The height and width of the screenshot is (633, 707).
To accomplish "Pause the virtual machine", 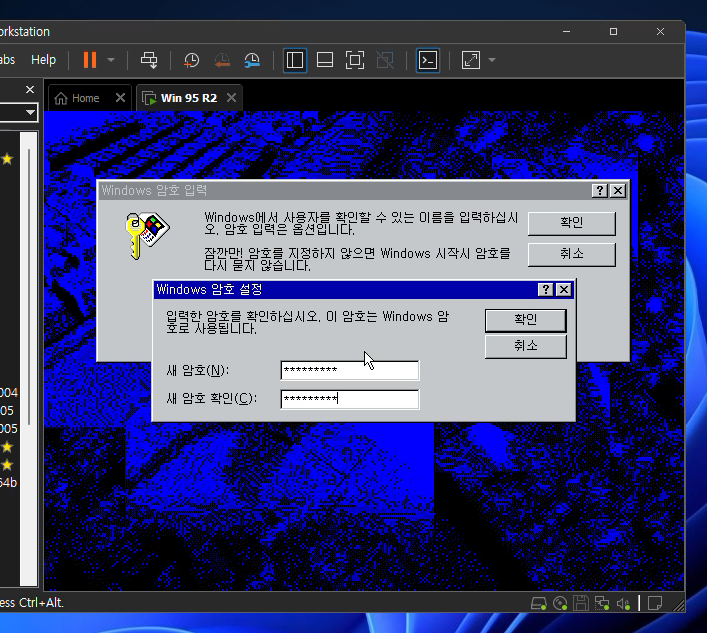I will [x=90, y=60].
